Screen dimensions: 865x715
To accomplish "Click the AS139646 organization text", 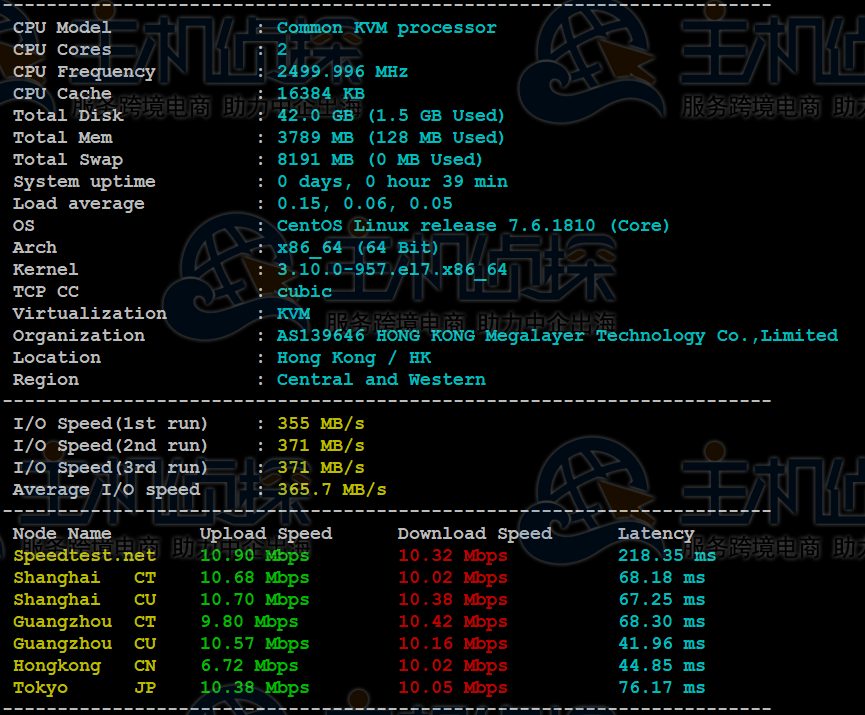I will [557, 336].
